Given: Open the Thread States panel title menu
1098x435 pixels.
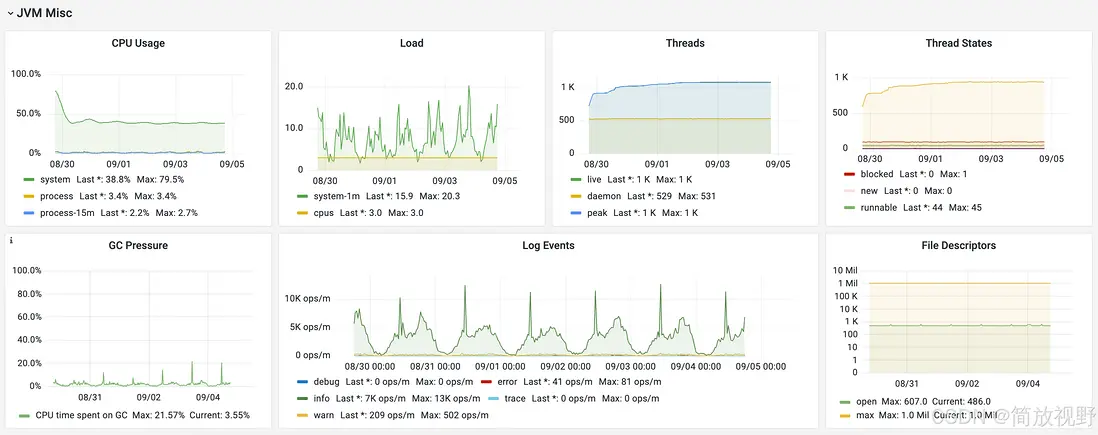Looking at the screenshot, I should [958, 43].
